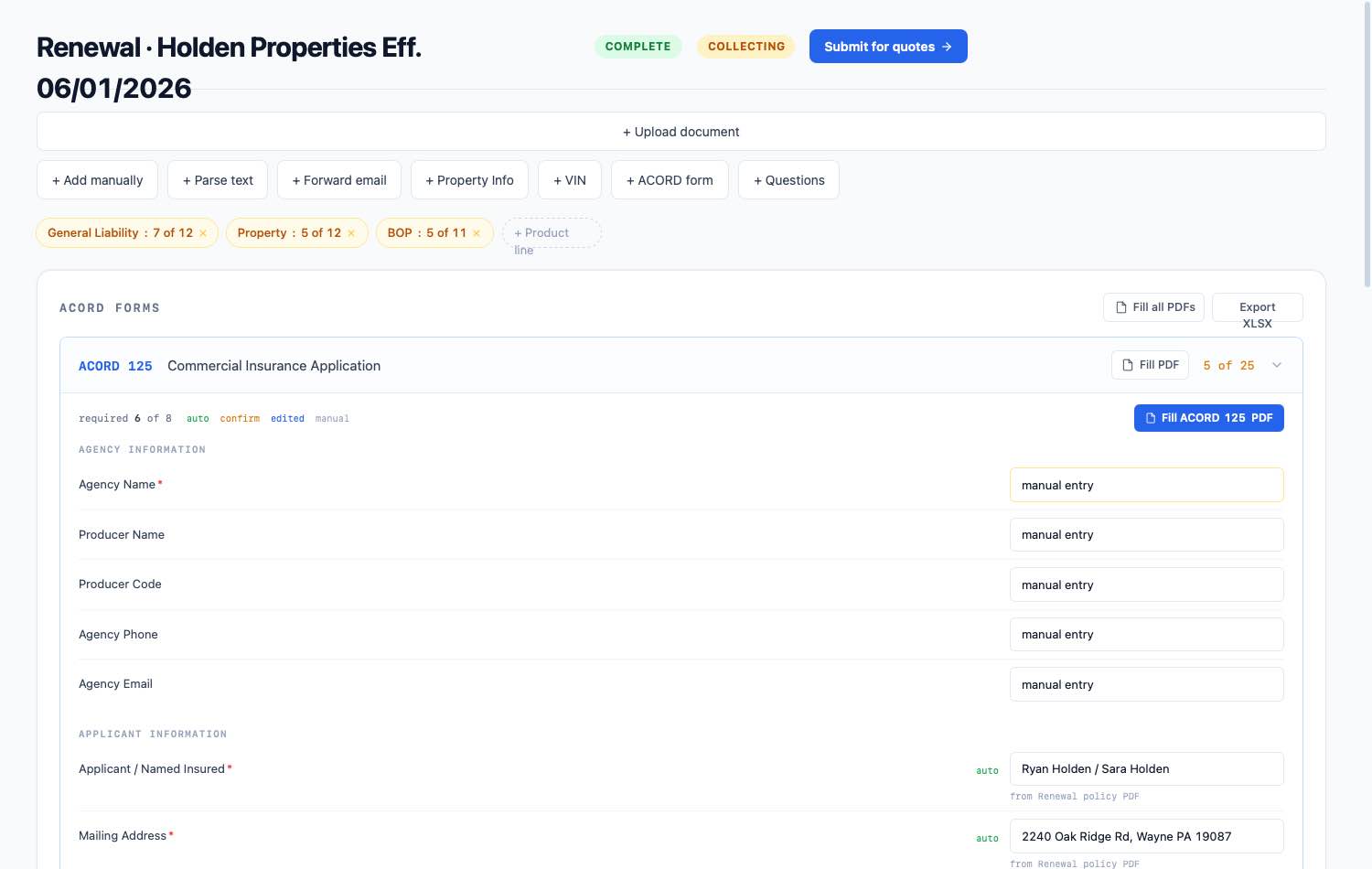
Task: Remove the BOP product line chip
Action: (x=477, y=233)
